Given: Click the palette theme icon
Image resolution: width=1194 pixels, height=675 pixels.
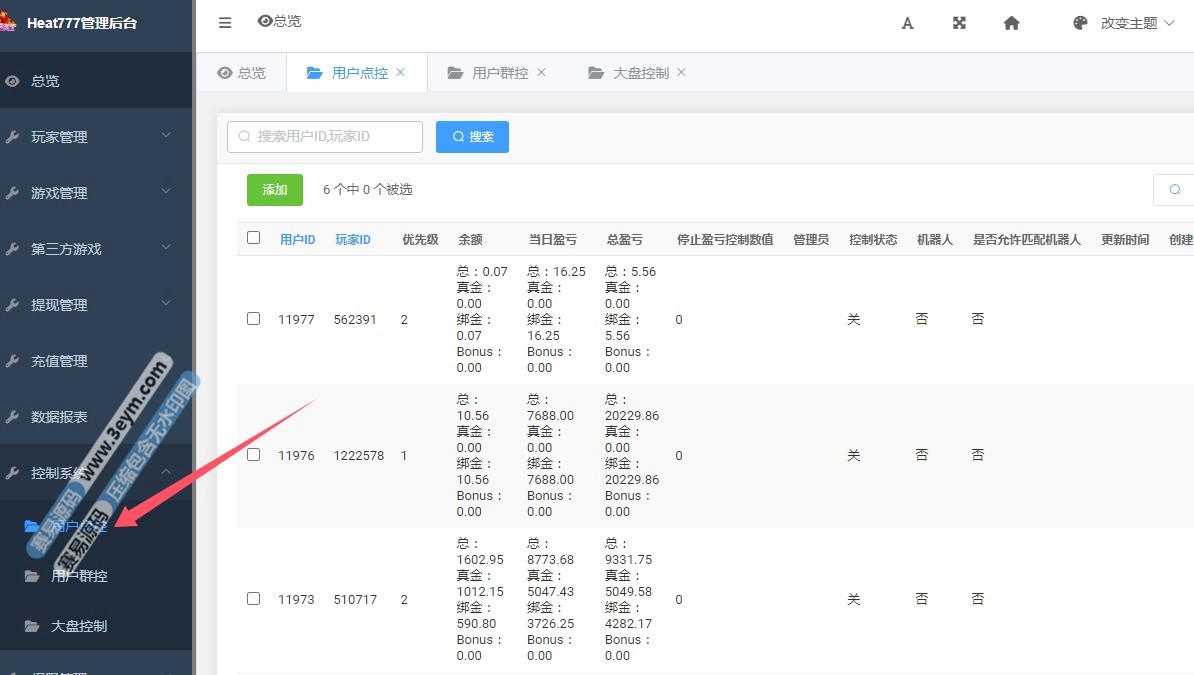Looking at the screenshot, I should point(1080,23).
